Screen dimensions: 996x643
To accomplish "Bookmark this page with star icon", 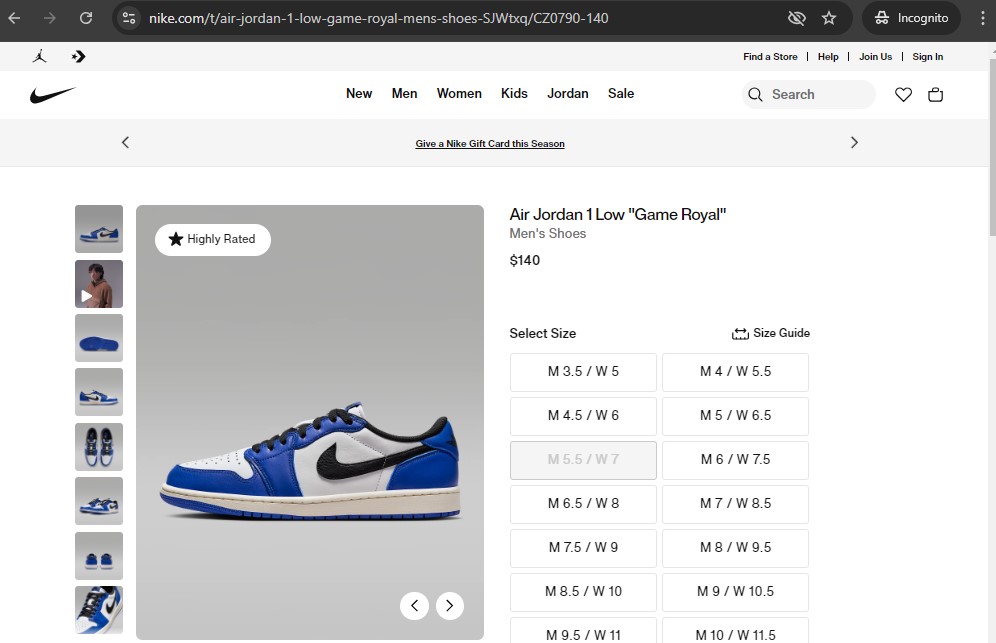I will pyautogui.click(x=829, y=18).
